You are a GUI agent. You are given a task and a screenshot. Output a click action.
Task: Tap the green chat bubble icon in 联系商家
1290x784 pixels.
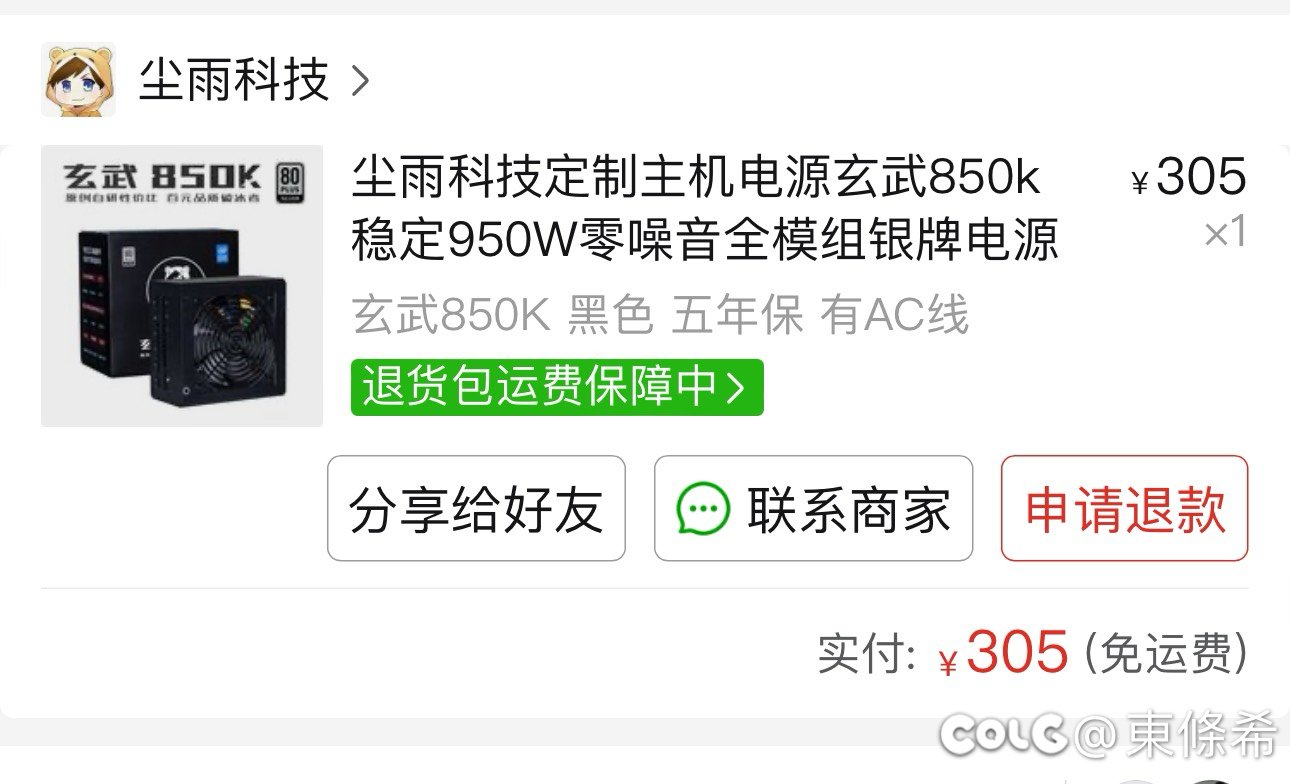(x=703, y=509)
